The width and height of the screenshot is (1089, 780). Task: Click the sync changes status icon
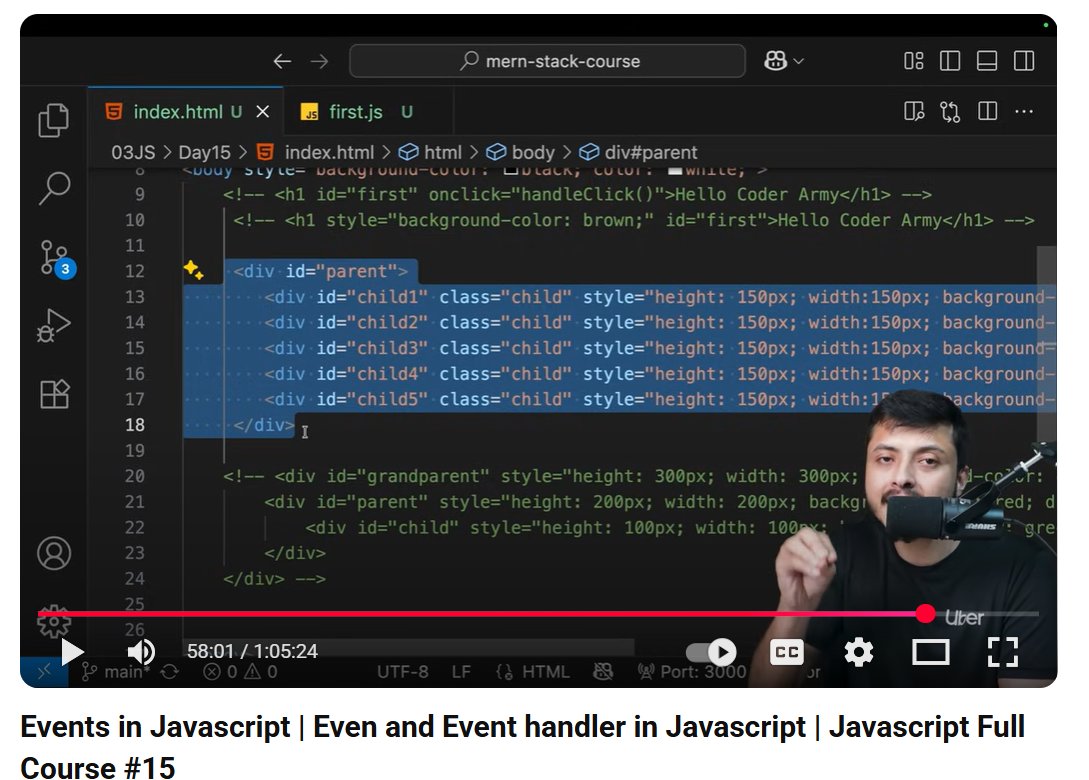point(169,672)
